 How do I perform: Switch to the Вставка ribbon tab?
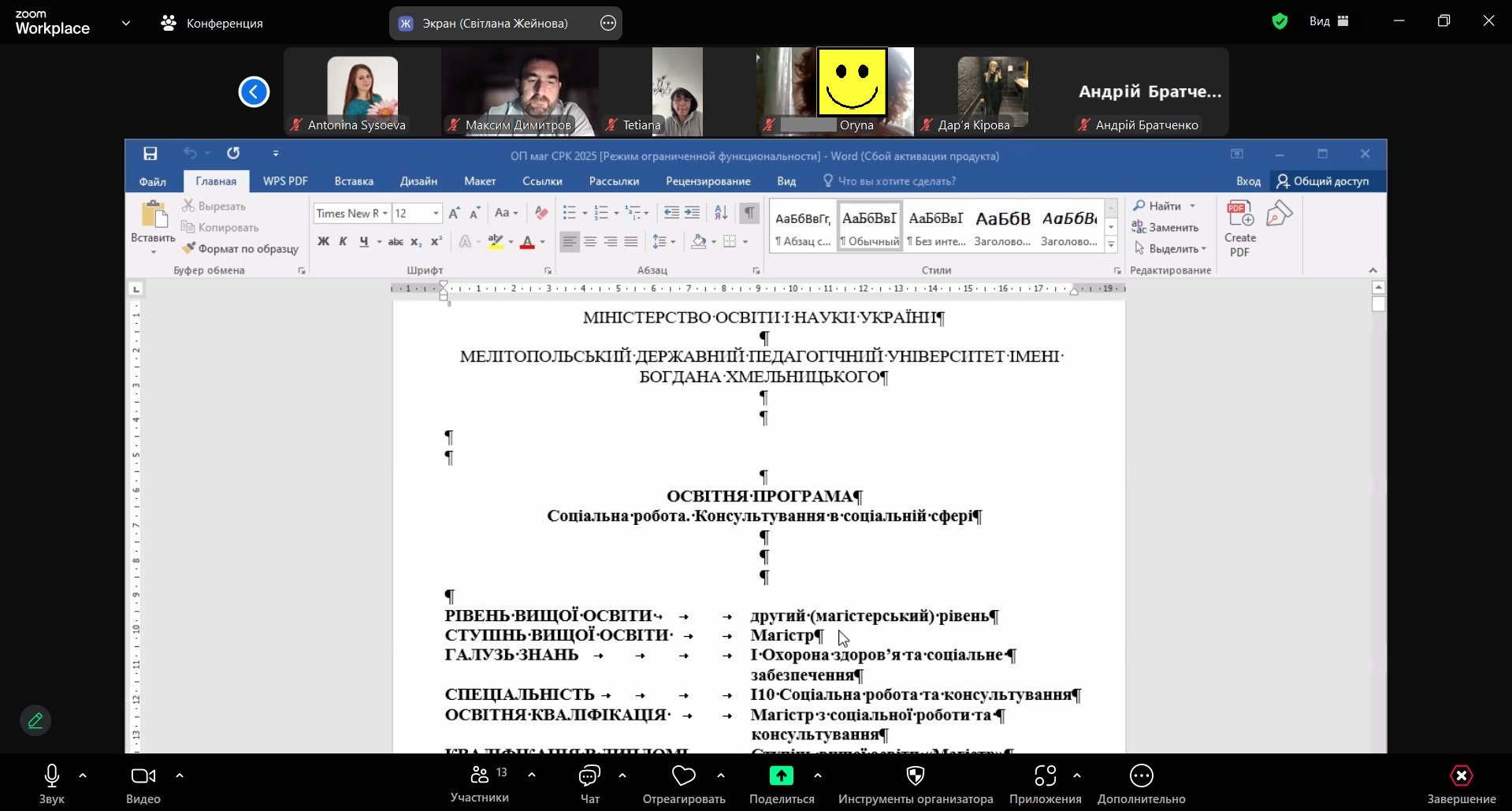pyautogui.click(x=354, y=181)
